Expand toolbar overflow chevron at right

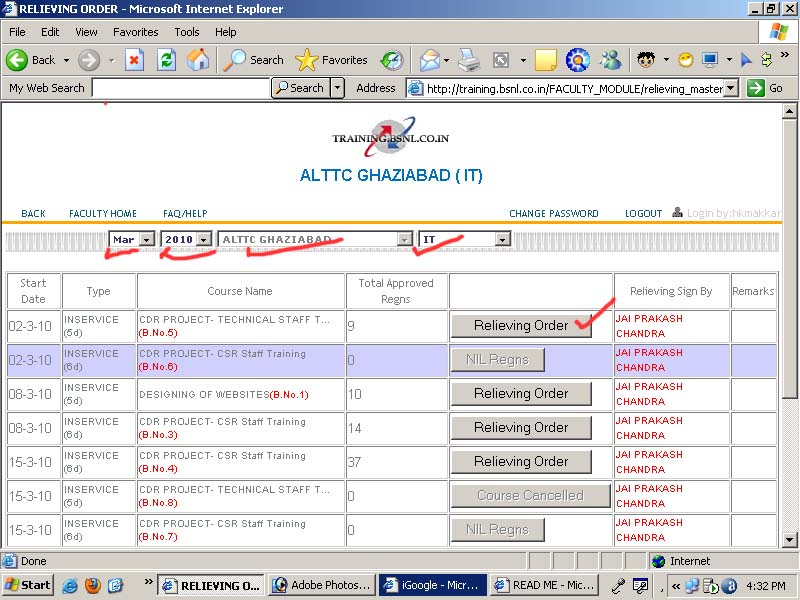pyautogui.click(x=785, y=55)
